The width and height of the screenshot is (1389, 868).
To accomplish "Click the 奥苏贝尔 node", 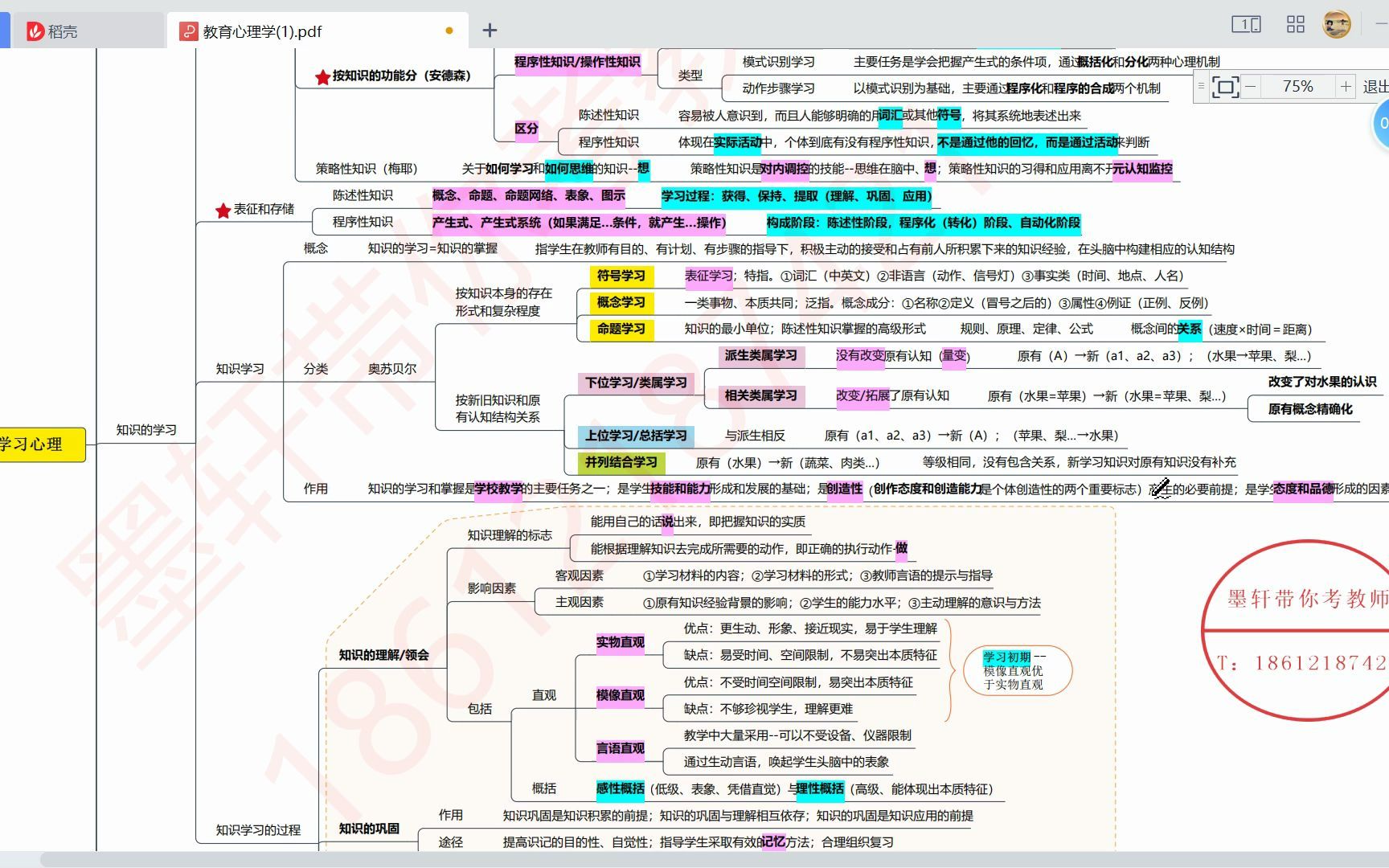I will pos(392,369).
